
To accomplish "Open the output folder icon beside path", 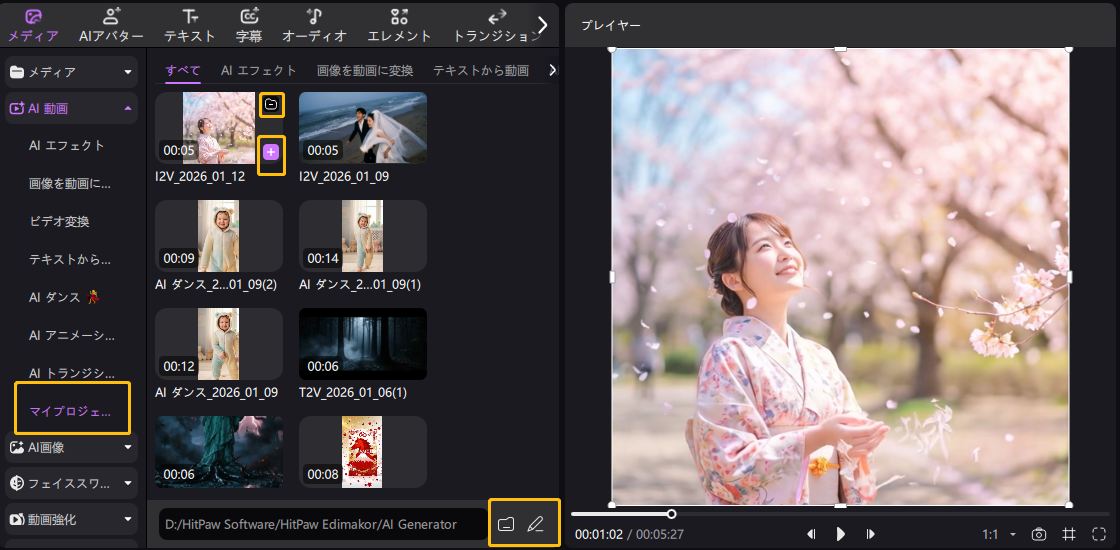I will [506, 524].
